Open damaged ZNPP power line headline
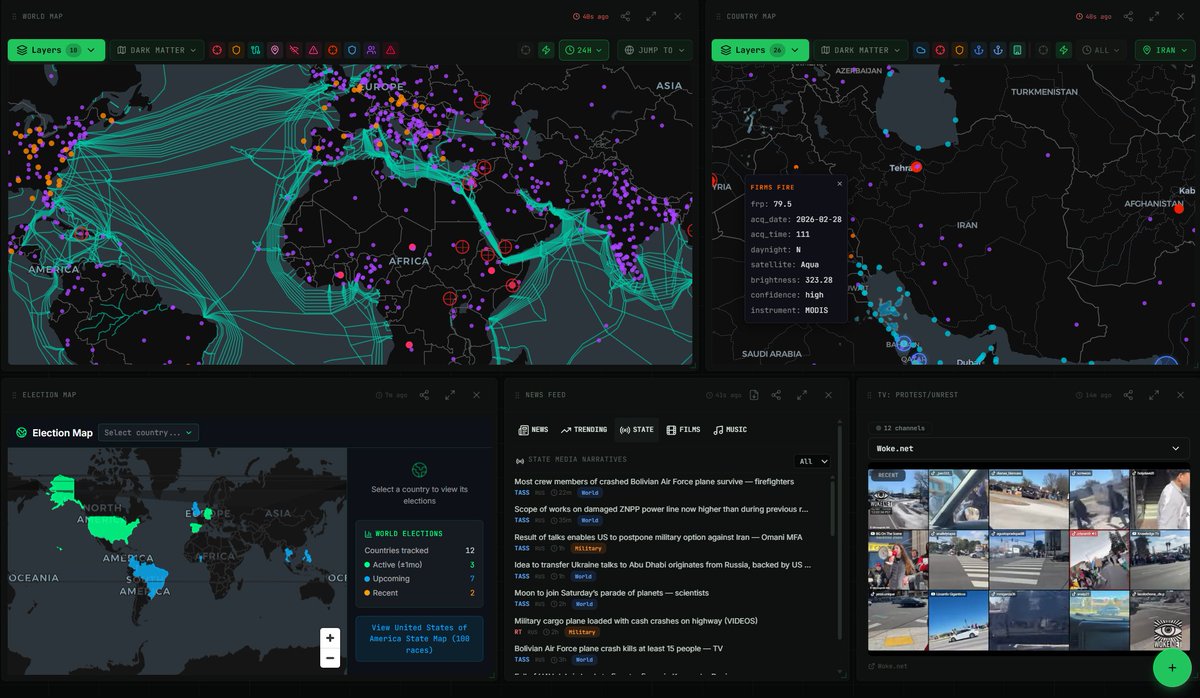Viewport: 1200px width, 698px height. tap(661, 509)
